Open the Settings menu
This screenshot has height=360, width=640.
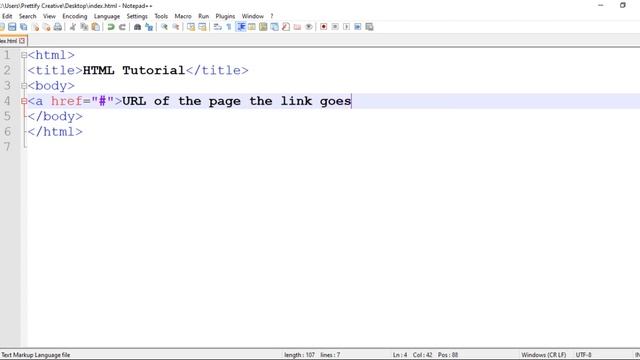pyautogui.click(x=137, y=16)
